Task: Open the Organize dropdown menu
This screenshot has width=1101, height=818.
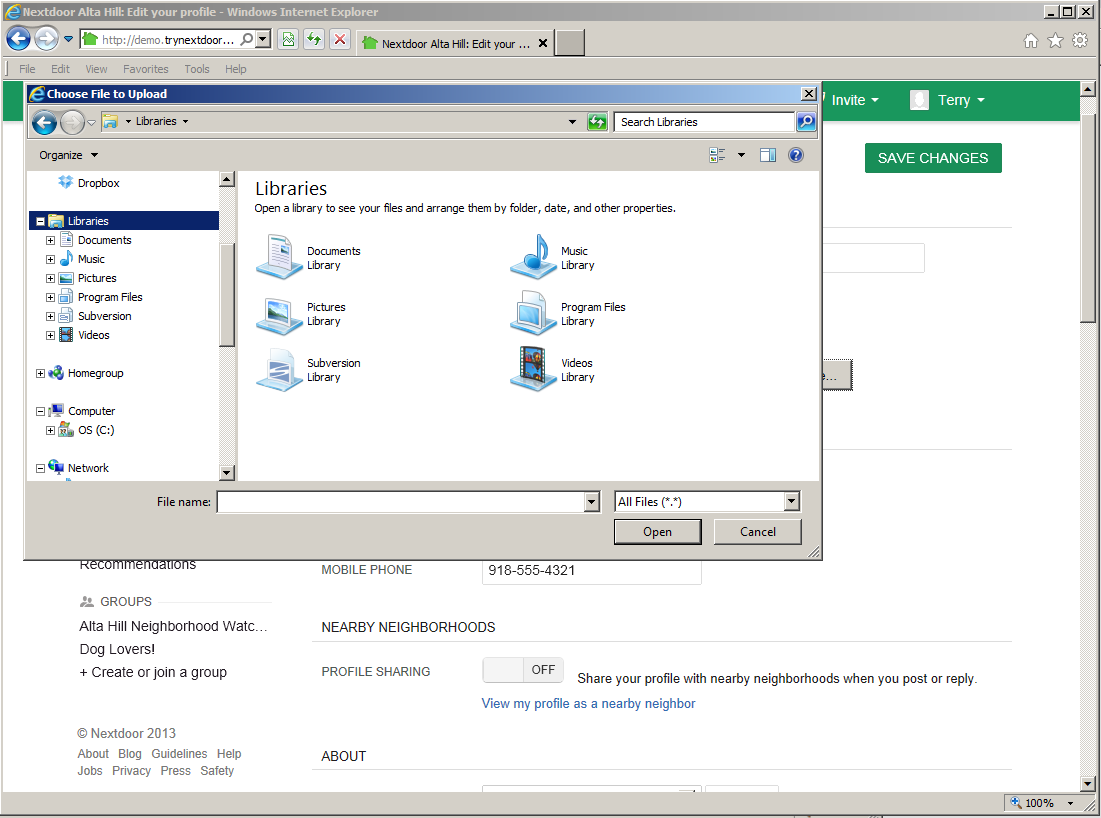Action: coord(68,155)
